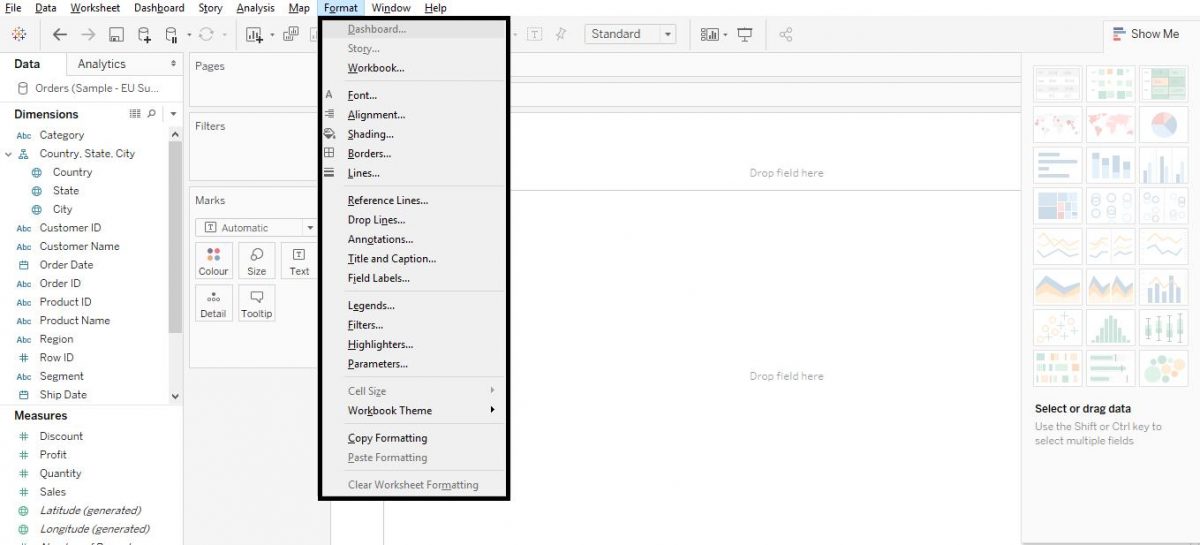Click the New Worksheet icon in toolbar
This screenshot has width=1200, height=545.
254,35
